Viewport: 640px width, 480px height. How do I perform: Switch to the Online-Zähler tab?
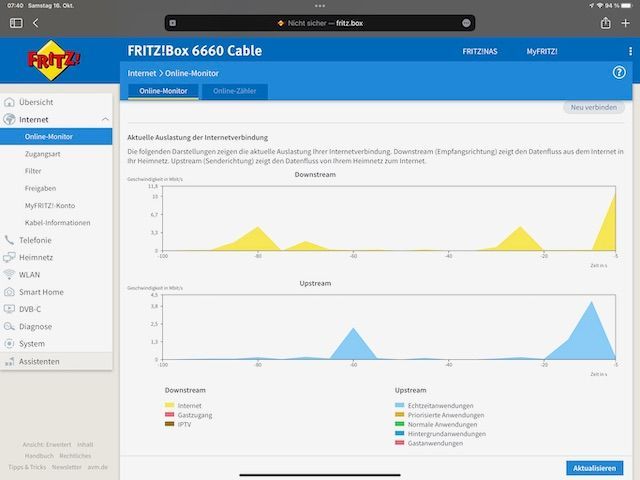(235, 91)
